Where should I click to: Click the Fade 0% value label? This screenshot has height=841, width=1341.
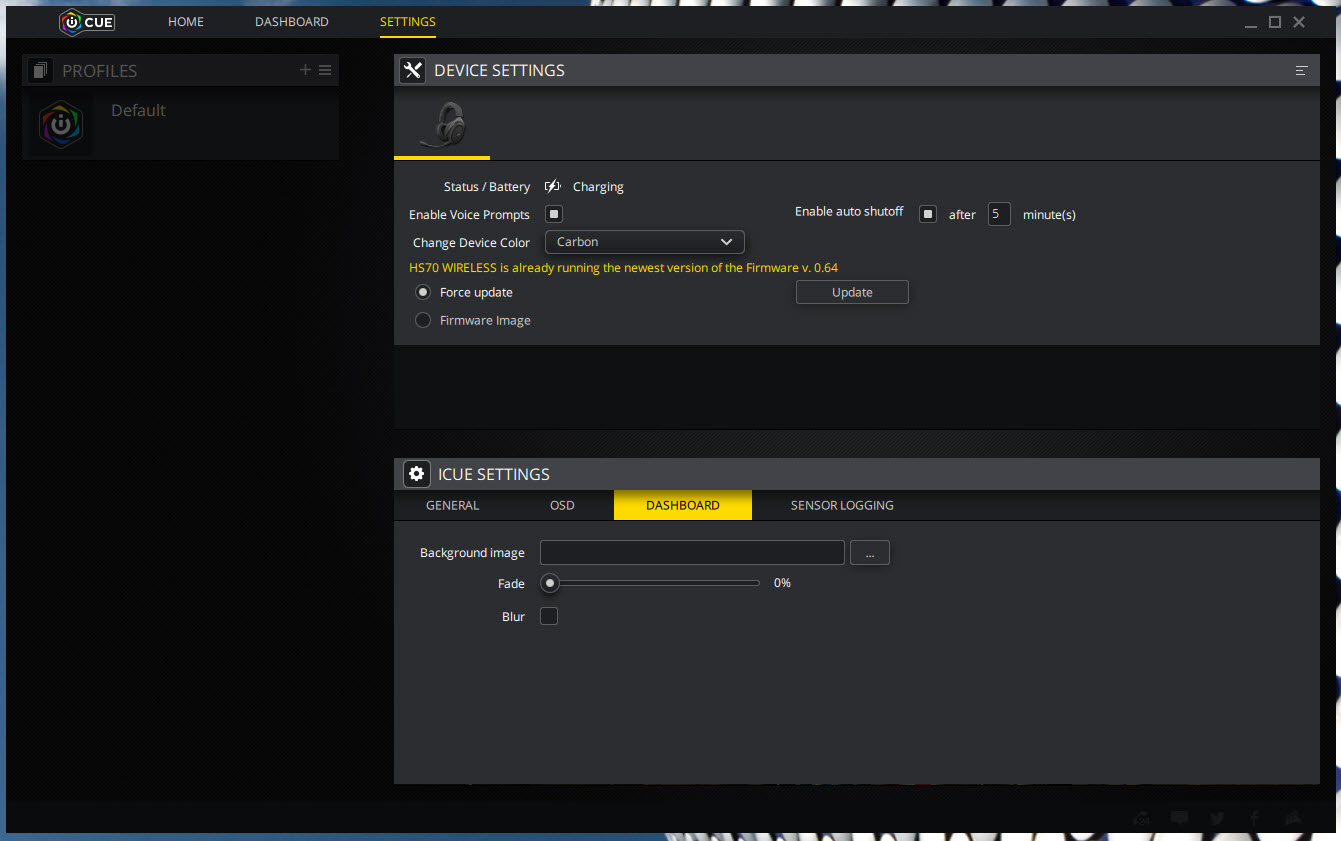pyautogui.click(x=782, y=583)
